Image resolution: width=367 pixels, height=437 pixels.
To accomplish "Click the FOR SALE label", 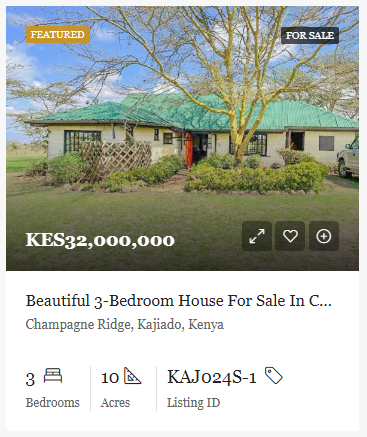I will 310,35.
